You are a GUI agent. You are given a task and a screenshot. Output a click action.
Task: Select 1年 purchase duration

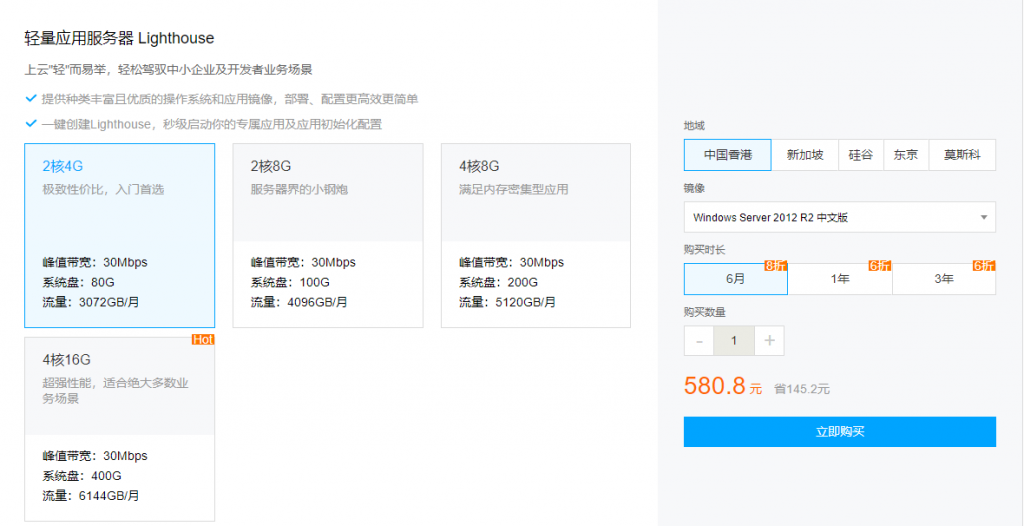[840, 278]
